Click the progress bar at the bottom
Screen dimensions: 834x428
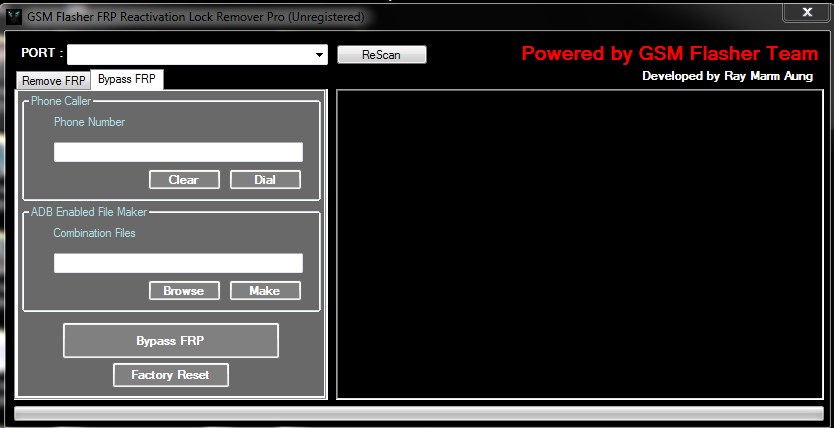click(419, 413)
